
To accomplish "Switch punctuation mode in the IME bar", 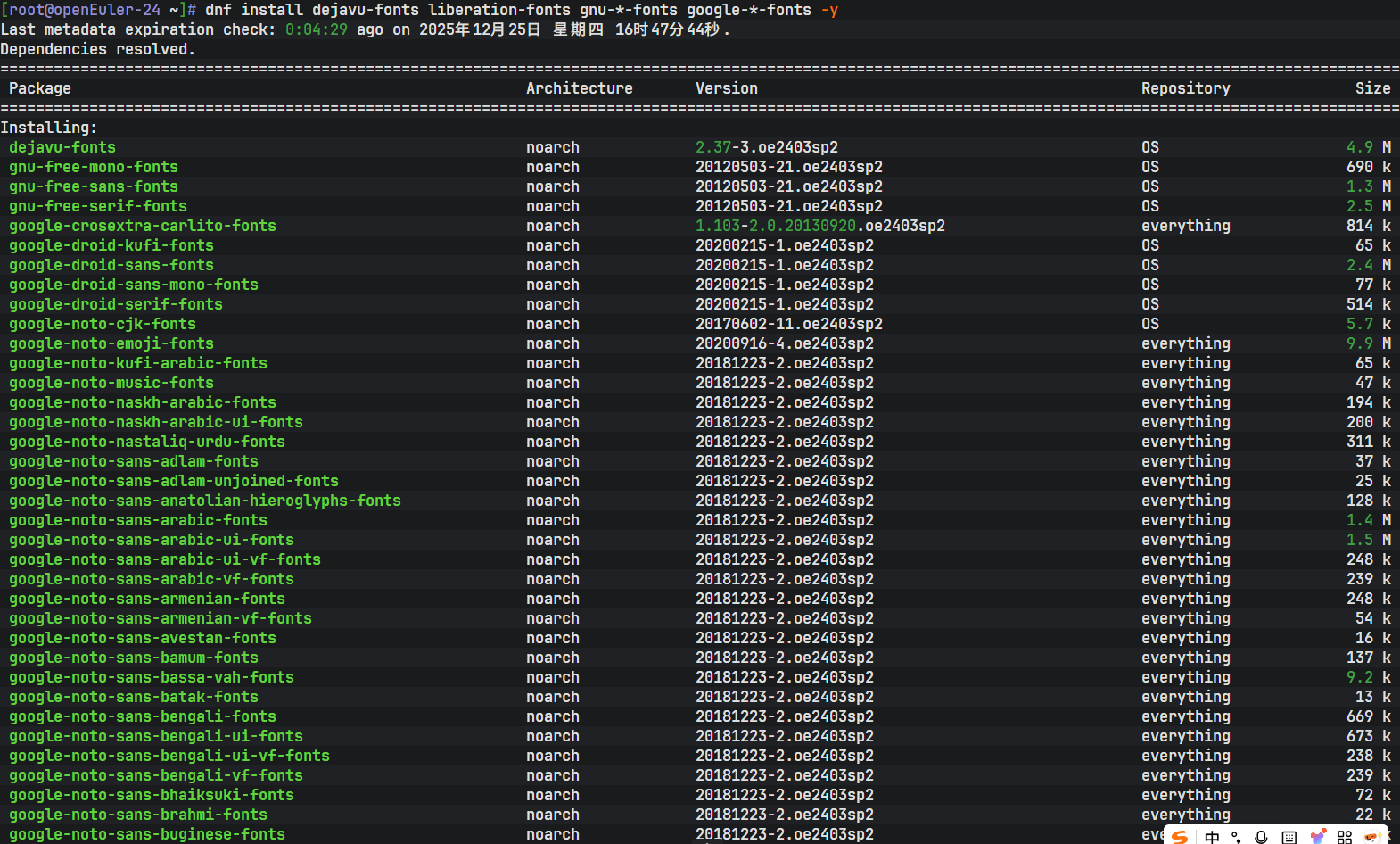I will [1236, 837].
